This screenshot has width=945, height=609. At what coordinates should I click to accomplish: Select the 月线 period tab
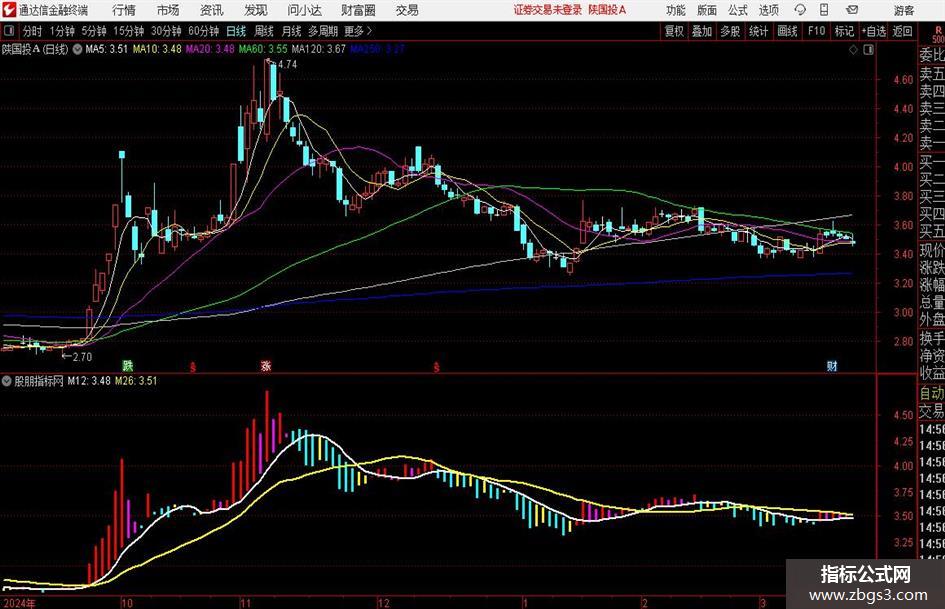292,31
